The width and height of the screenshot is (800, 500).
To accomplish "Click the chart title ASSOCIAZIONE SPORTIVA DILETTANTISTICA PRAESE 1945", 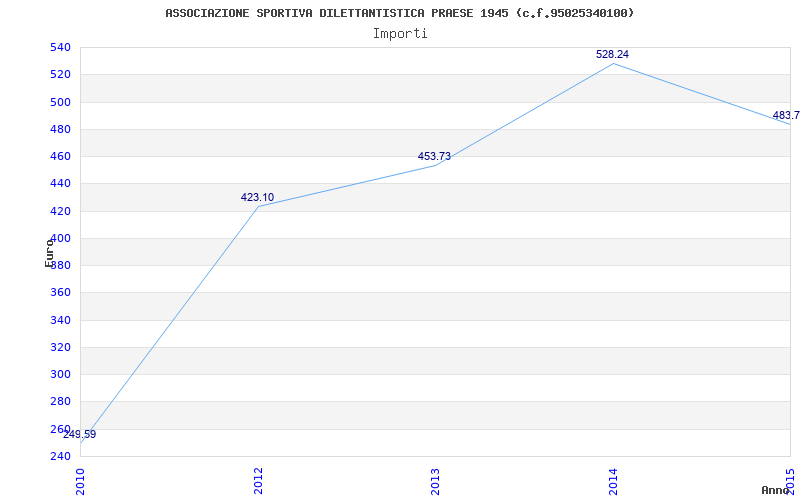I will [399, 13].
